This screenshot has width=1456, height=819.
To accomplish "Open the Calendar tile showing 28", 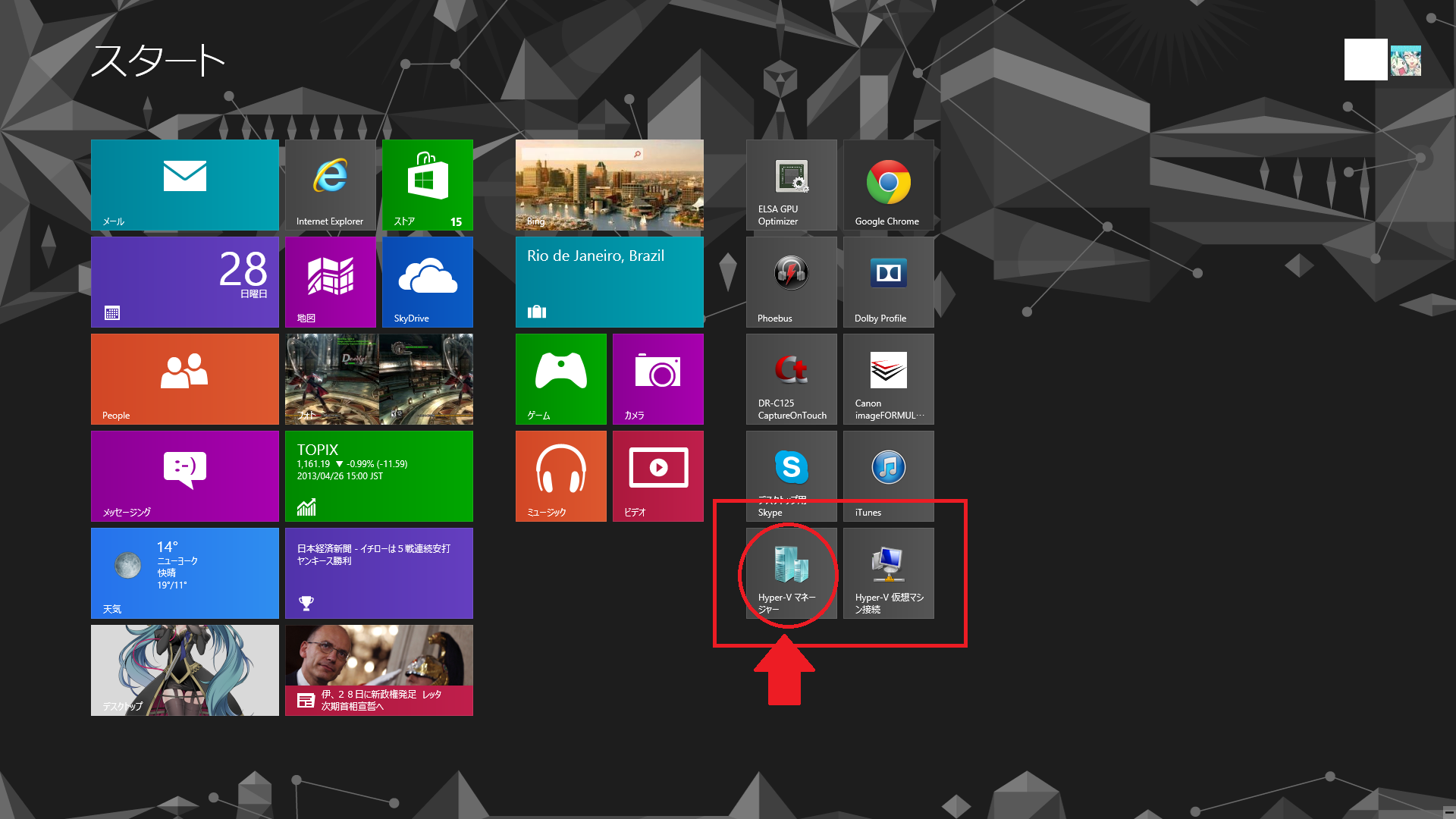I will pyautogui.click(x=184, y=281).
